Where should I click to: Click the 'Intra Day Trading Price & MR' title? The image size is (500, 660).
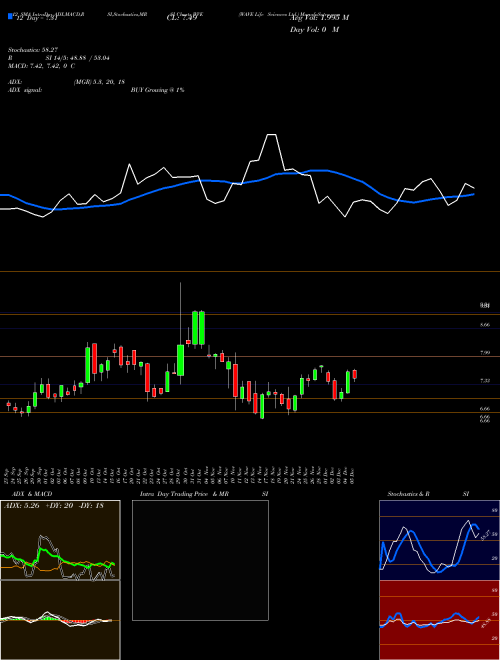(184, 494)
